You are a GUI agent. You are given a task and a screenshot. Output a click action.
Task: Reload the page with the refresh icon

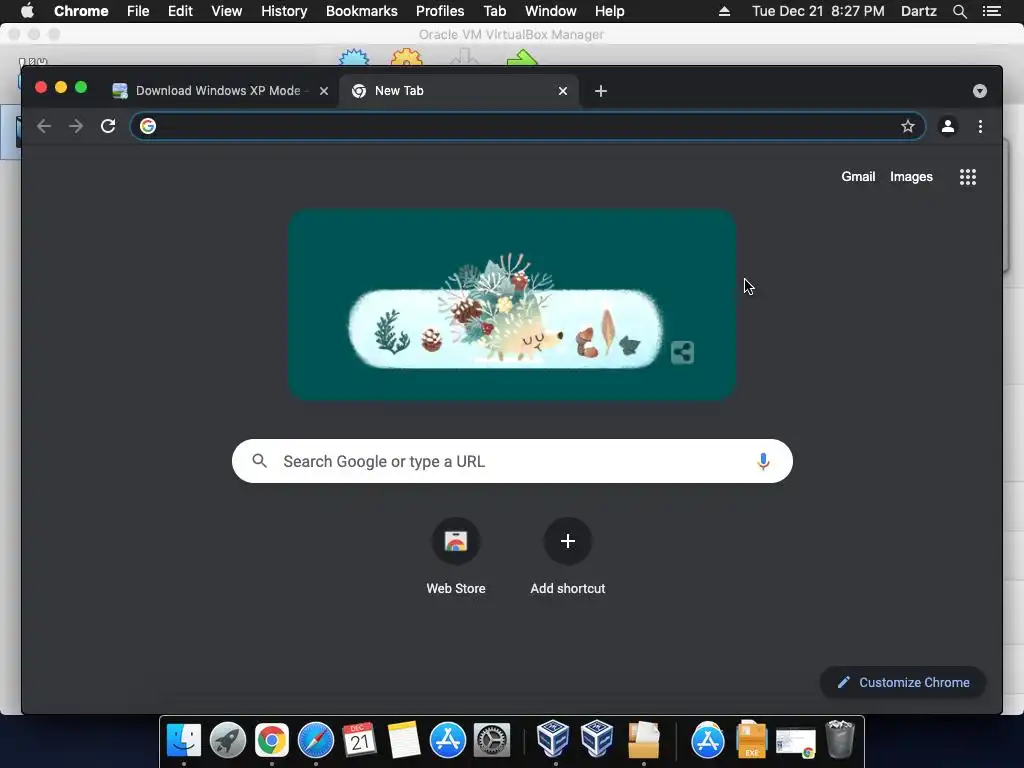(x=108, y=126)
